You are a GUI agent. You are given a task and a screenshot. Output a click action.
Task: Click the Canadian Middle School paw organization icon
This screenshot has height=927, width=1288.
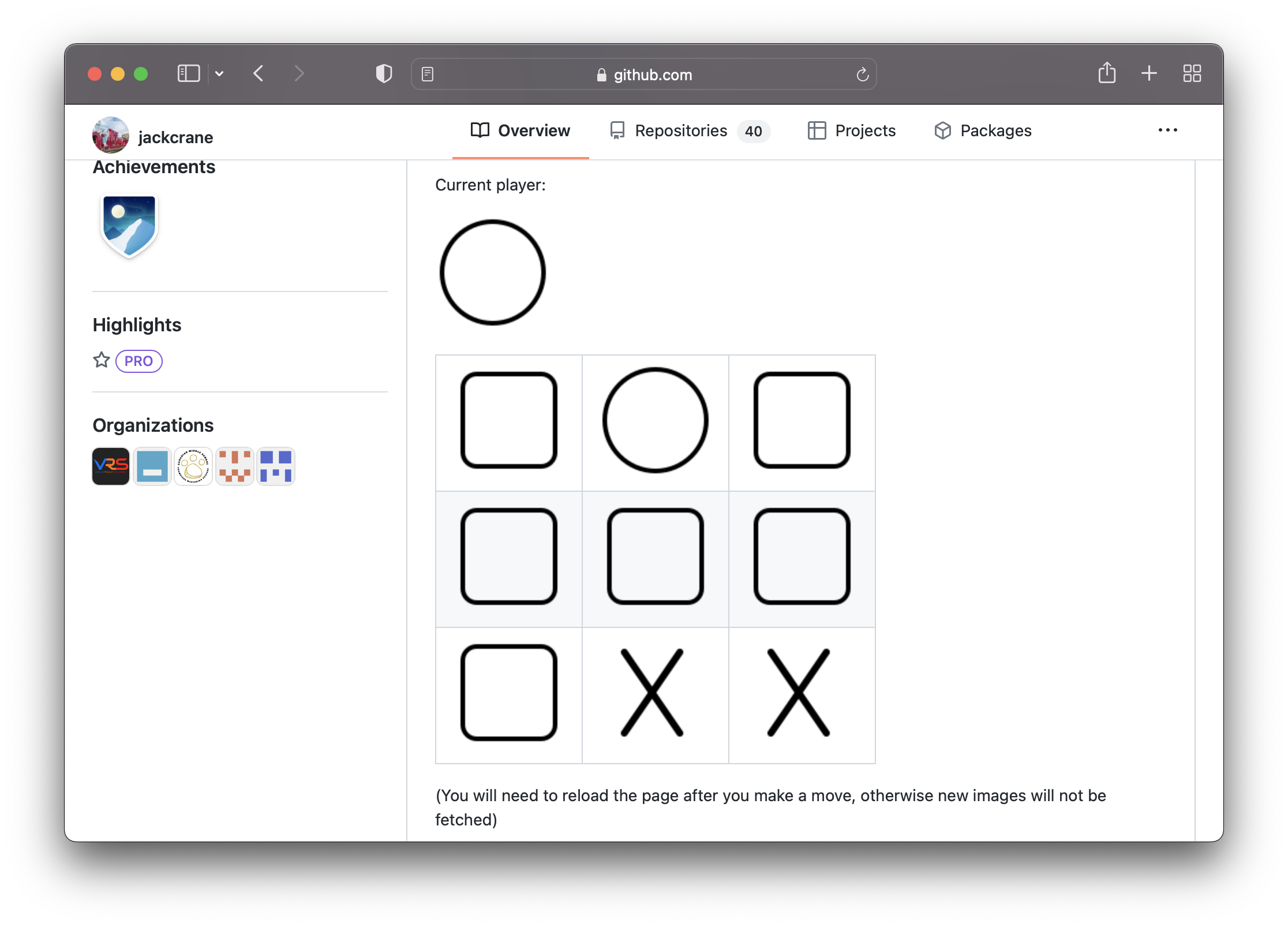pos(193,466)
